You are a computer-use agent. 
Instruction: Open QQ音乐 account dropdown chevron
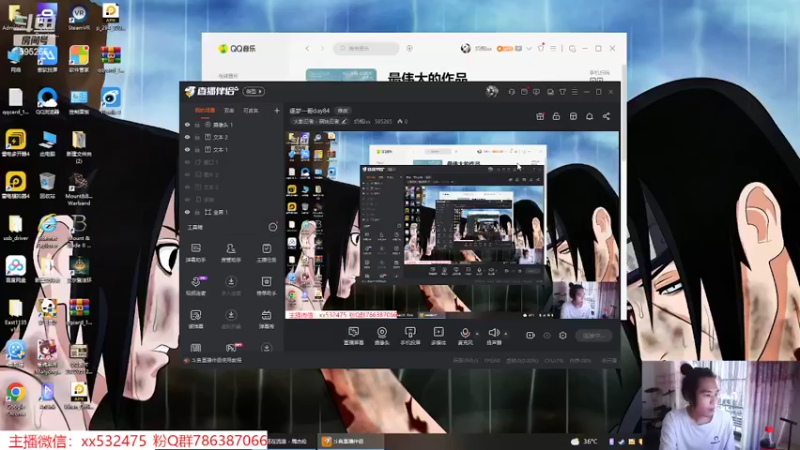[529, 48]
